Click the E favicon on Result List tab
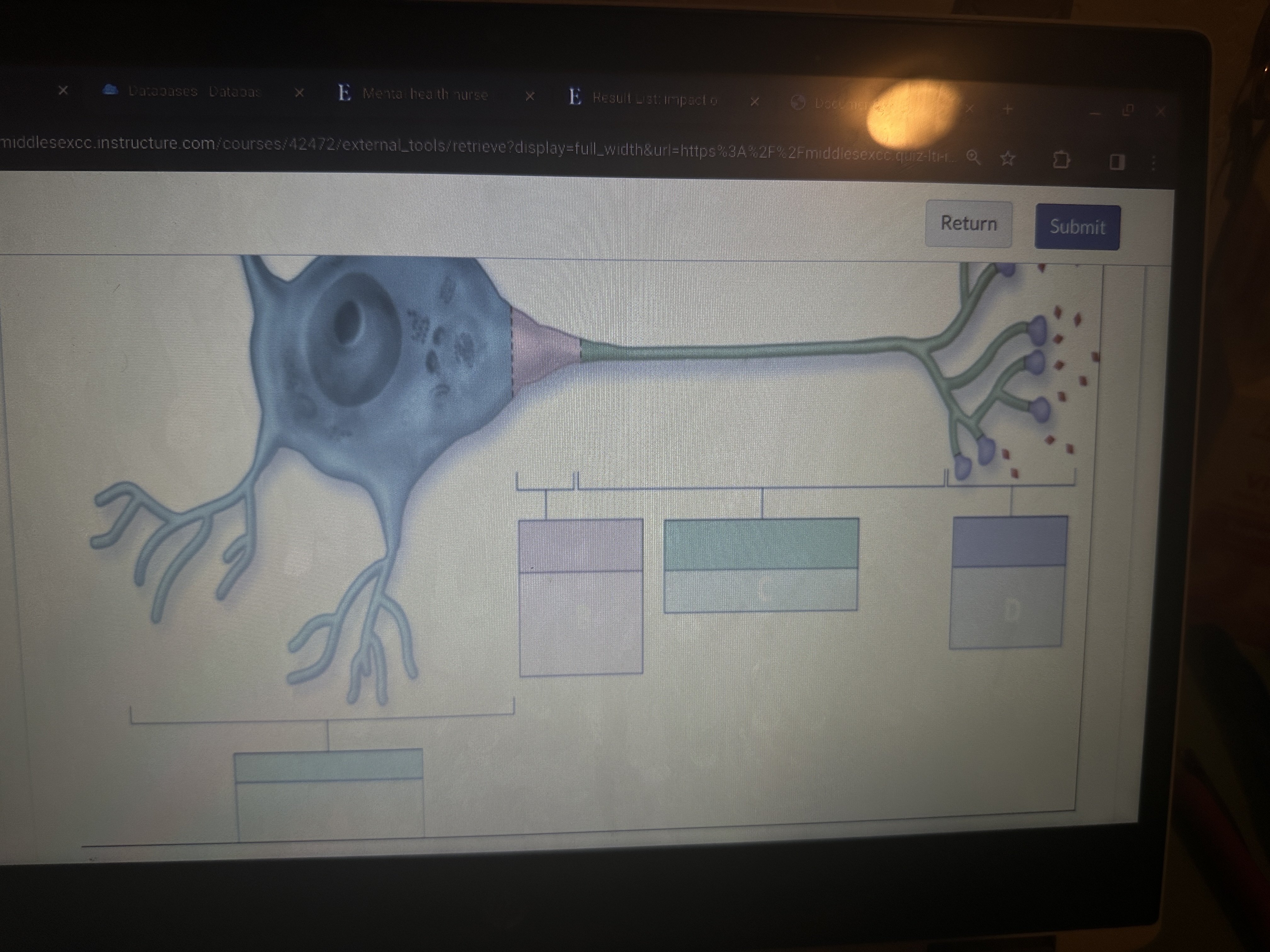The height and width of the screenshot is (952, 1270). [575, 96]
